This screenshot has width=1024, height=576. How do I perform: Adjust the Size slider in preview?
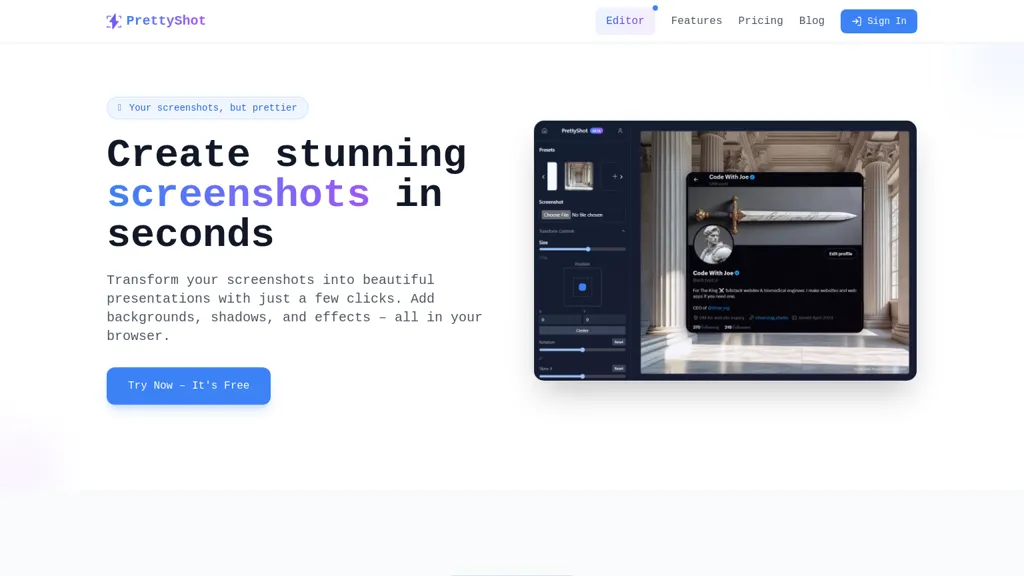(x=583, y=249)
